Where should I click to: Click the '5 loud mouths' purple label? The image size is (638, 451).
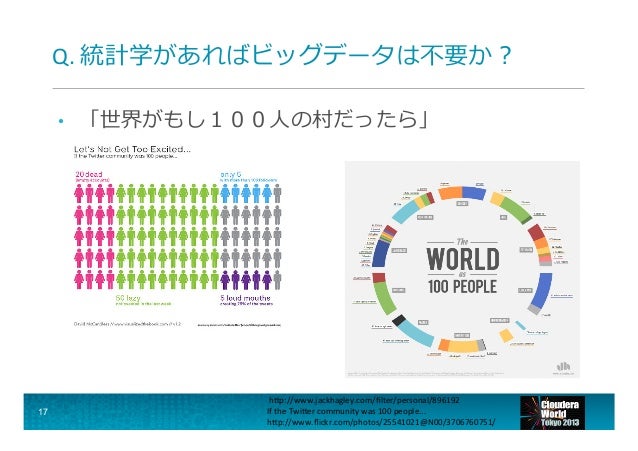click(245, 298)
